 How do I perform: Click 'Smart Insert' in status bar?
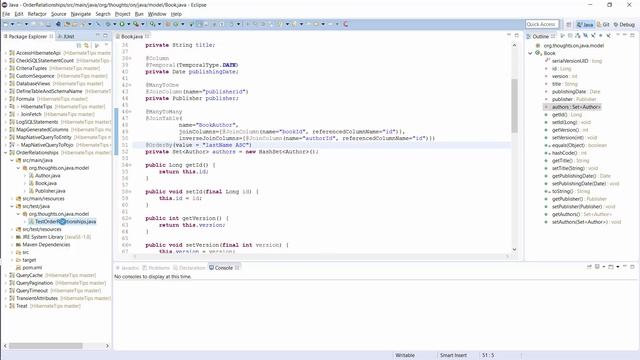[453, 356]
